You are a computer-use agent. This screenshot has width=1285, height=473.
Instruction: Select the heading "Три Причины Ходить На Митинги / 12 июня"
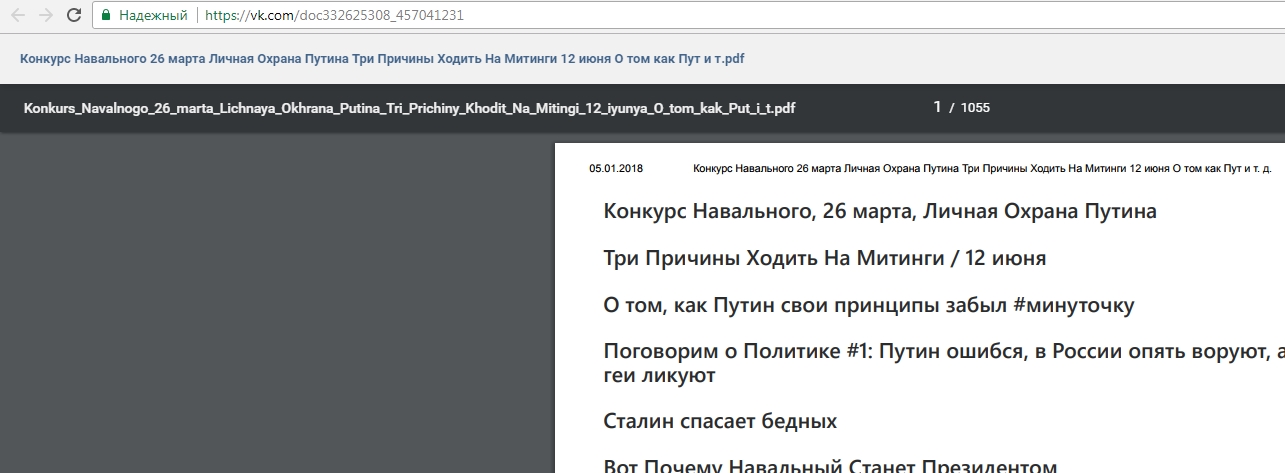point(825,259)
